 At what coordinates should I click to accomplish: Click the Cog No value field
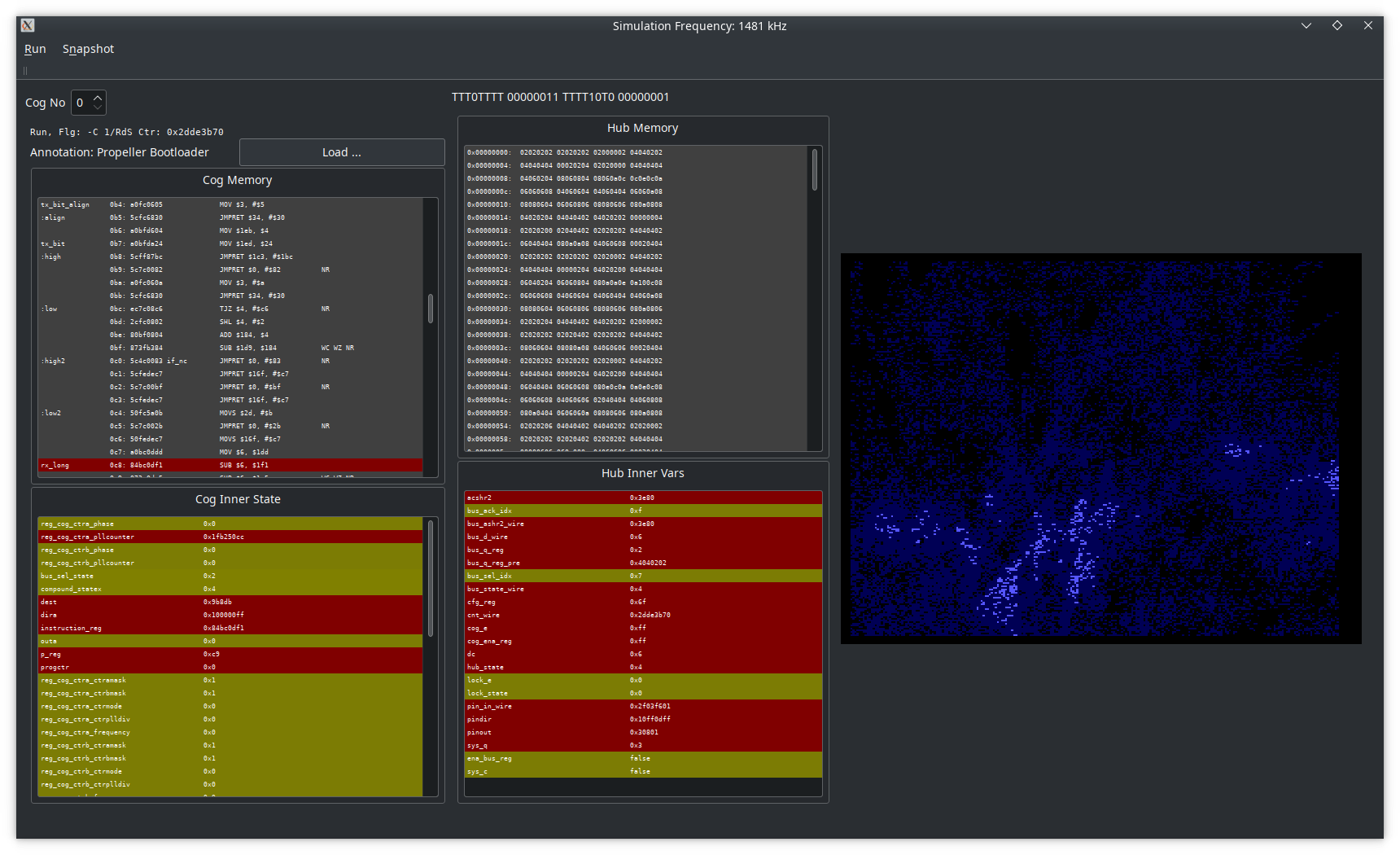coord(81,103)
